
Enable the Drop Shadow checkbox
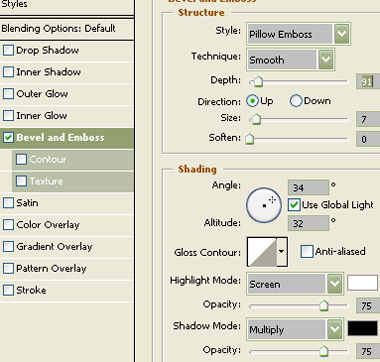(x=8, y=50)
